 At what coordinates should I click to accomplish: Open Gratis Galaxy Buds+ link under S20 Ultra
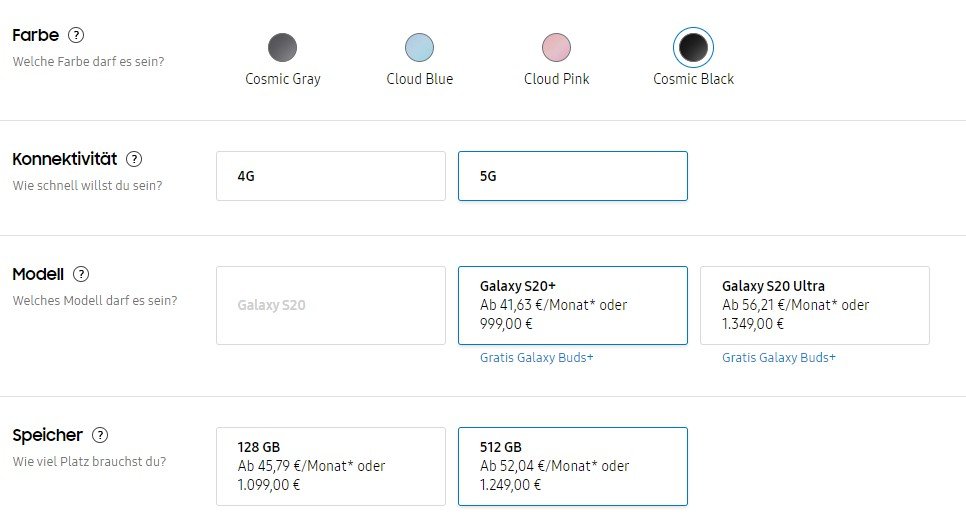click(x=779, y=357)
